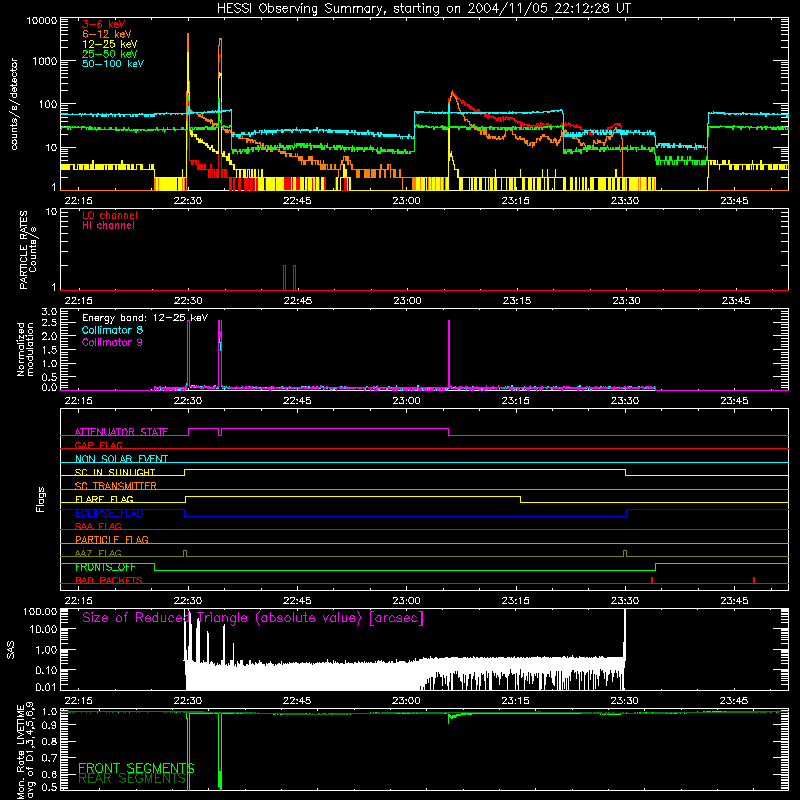Click the 3.0 value on the modulation axis

tap(49, 312)
